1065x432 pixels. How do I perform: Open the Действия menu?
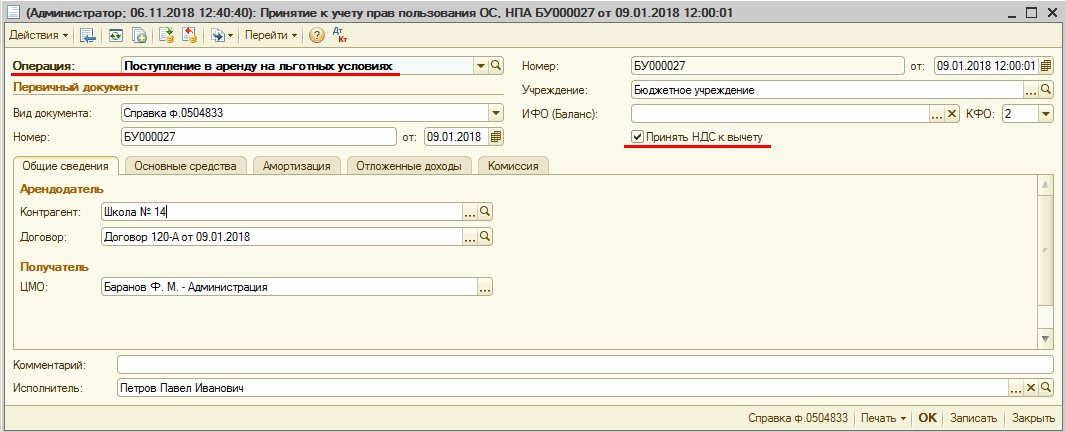(x=39, y=35)
